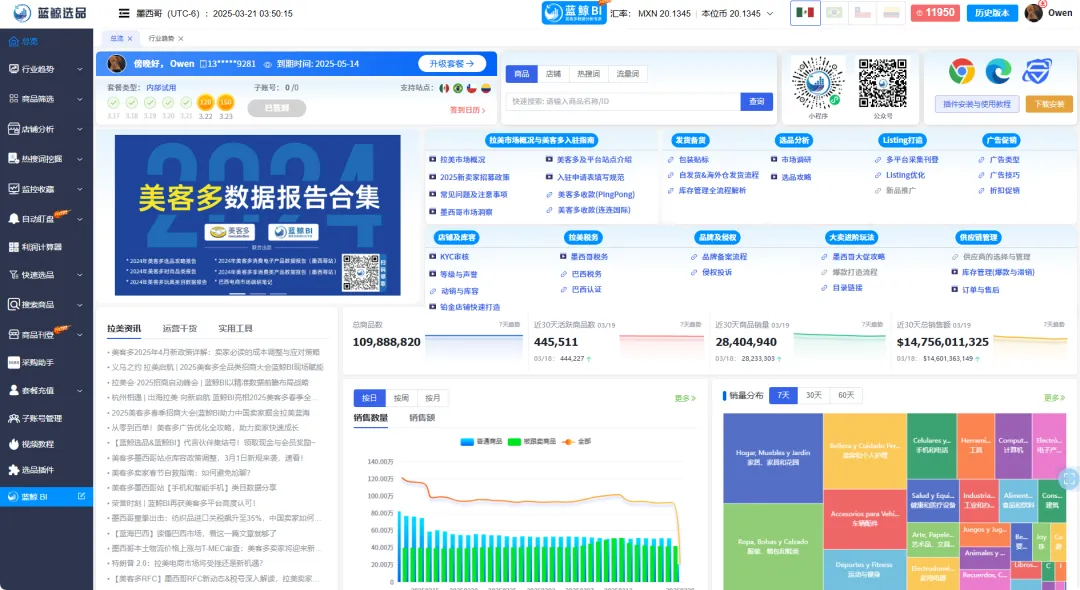Select 60天 sales distribution range
Image resolution: width=1080 pixels, height=590 pixels.
point(847,395)
